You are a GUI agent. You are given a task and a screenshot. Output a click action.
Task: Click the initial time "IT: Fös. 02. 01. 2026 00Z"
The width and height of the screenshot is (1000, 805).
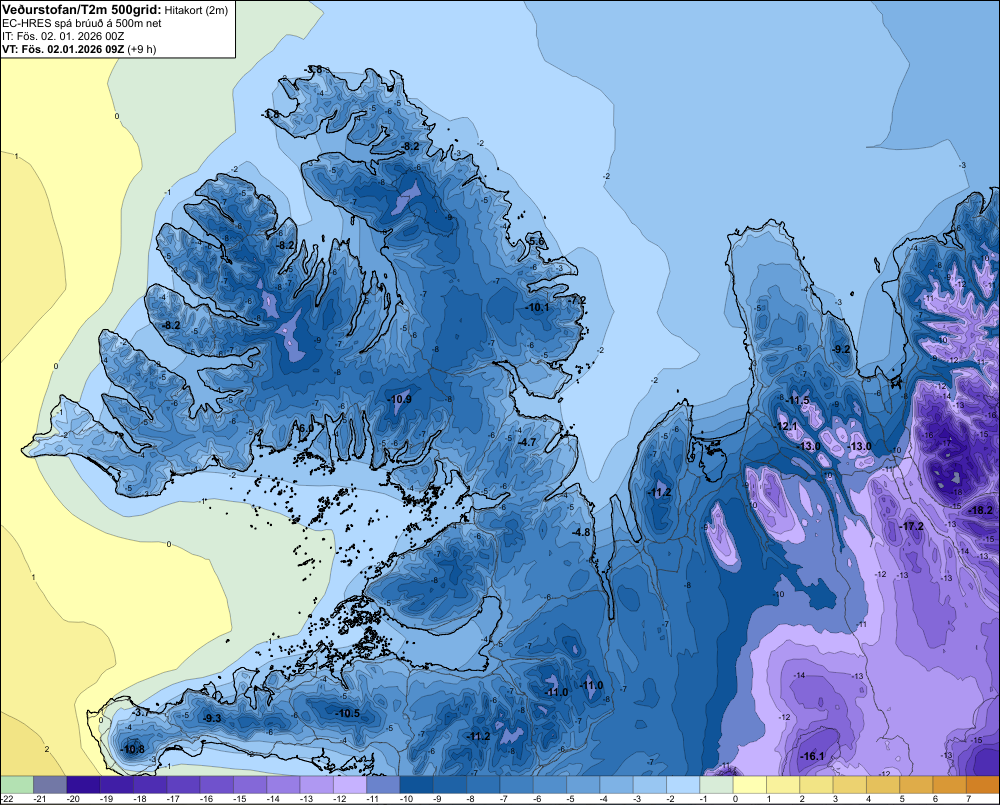[63, 36]
